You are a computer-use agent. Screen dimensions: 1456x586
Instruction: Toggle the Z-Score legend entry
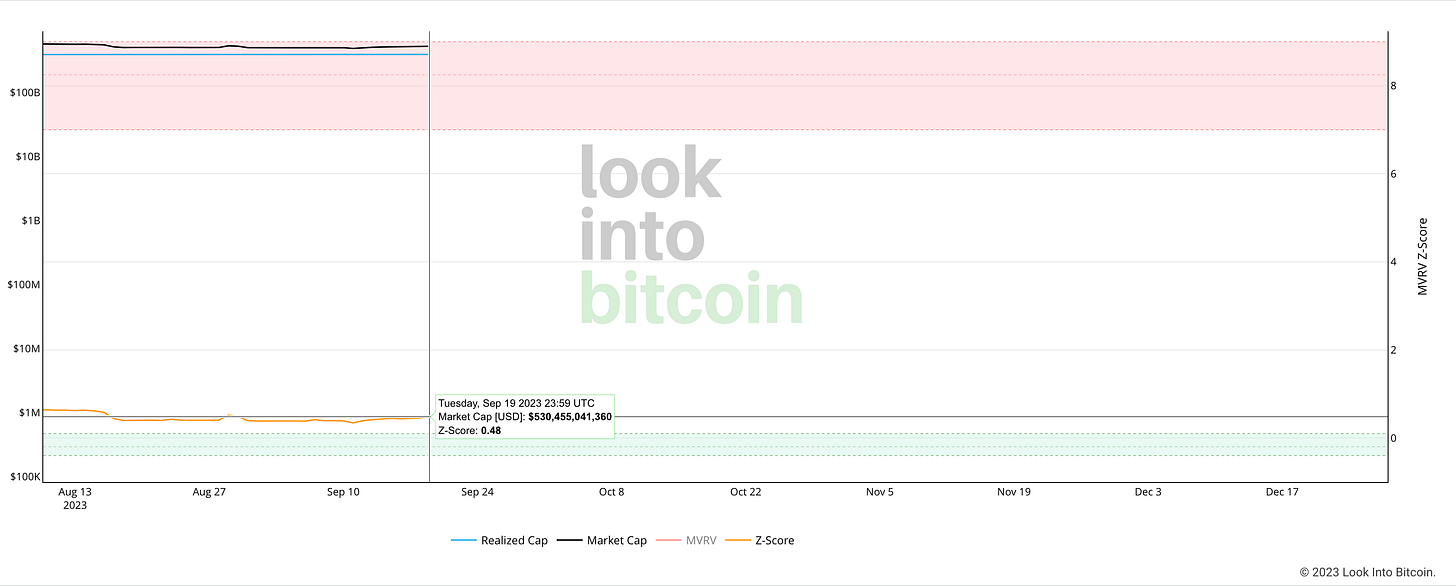tap(758, 540)
